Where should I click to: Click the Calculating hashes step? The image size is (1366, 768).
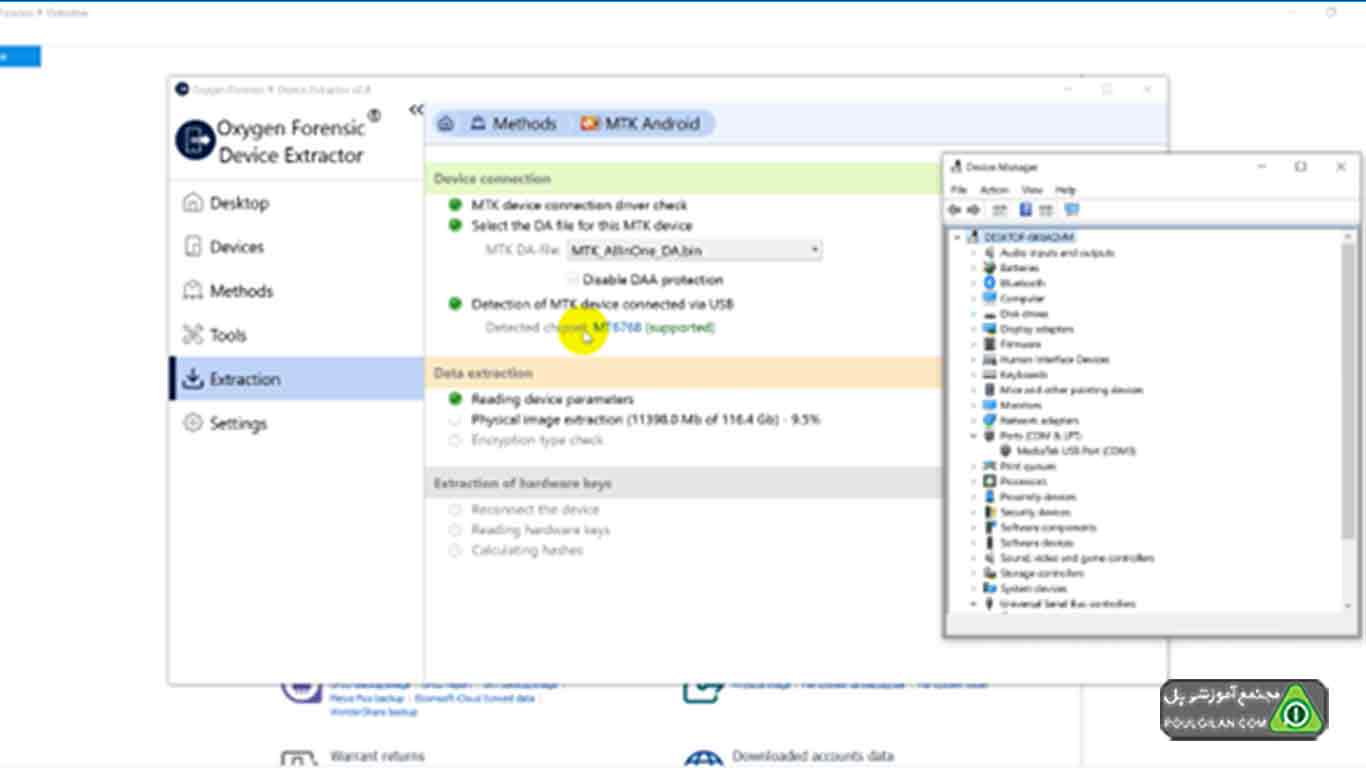[527, 551]
